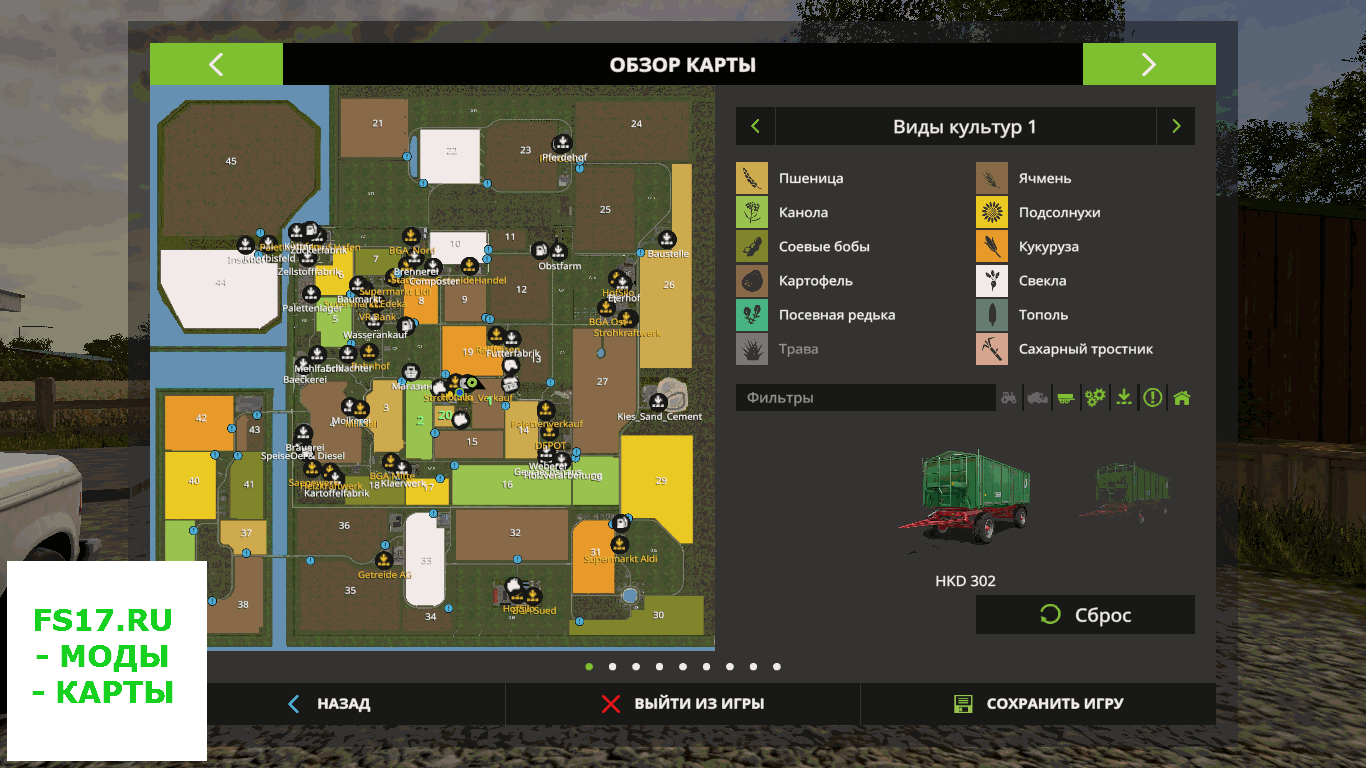Switch to previous overlay left of Виды культур 1
Viewport: 1366px width, 768px height.
pyautogui.click(x=755, y=127)
